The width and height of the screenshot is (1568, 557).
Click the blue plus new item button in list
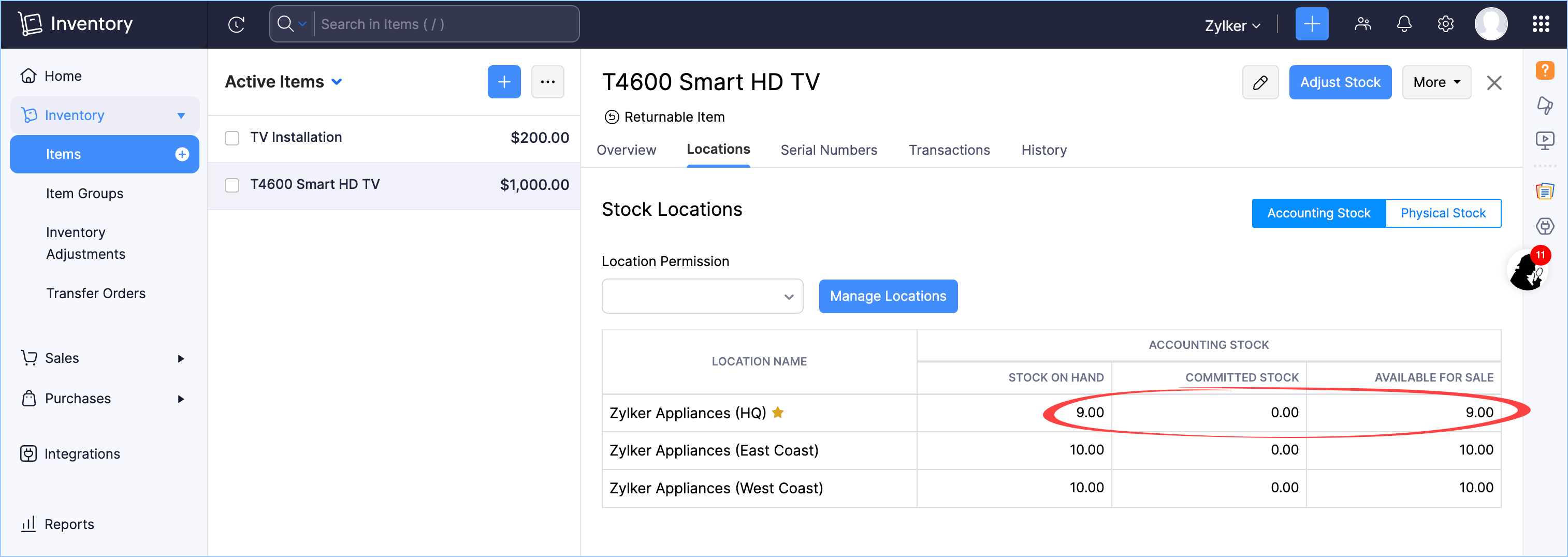pos(503,82)
